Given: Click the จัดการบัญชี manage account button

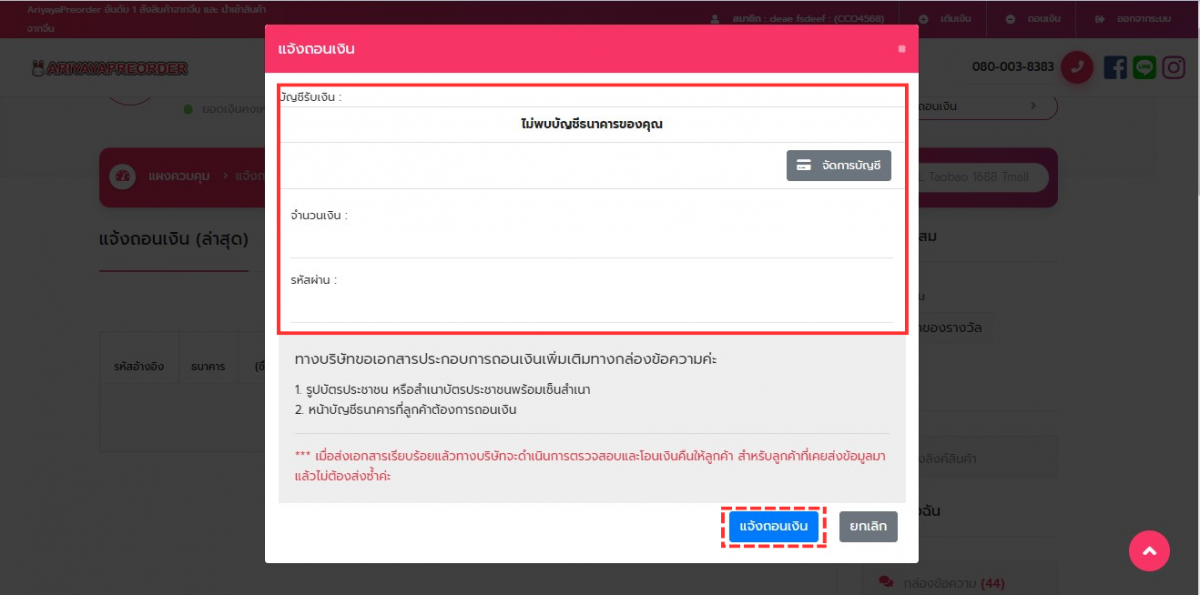Looking at the screenshot, I should click(838, 166).
